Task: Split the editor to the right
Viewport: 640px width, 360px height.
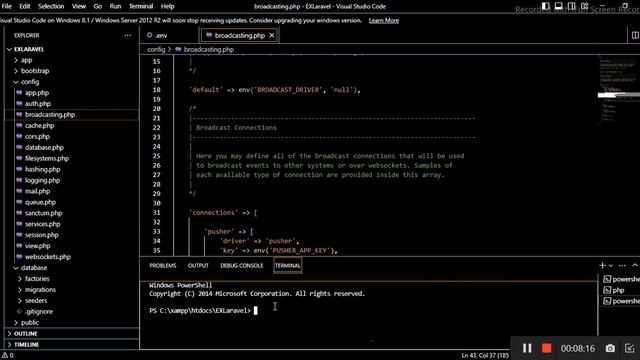Action: [635, 36]
